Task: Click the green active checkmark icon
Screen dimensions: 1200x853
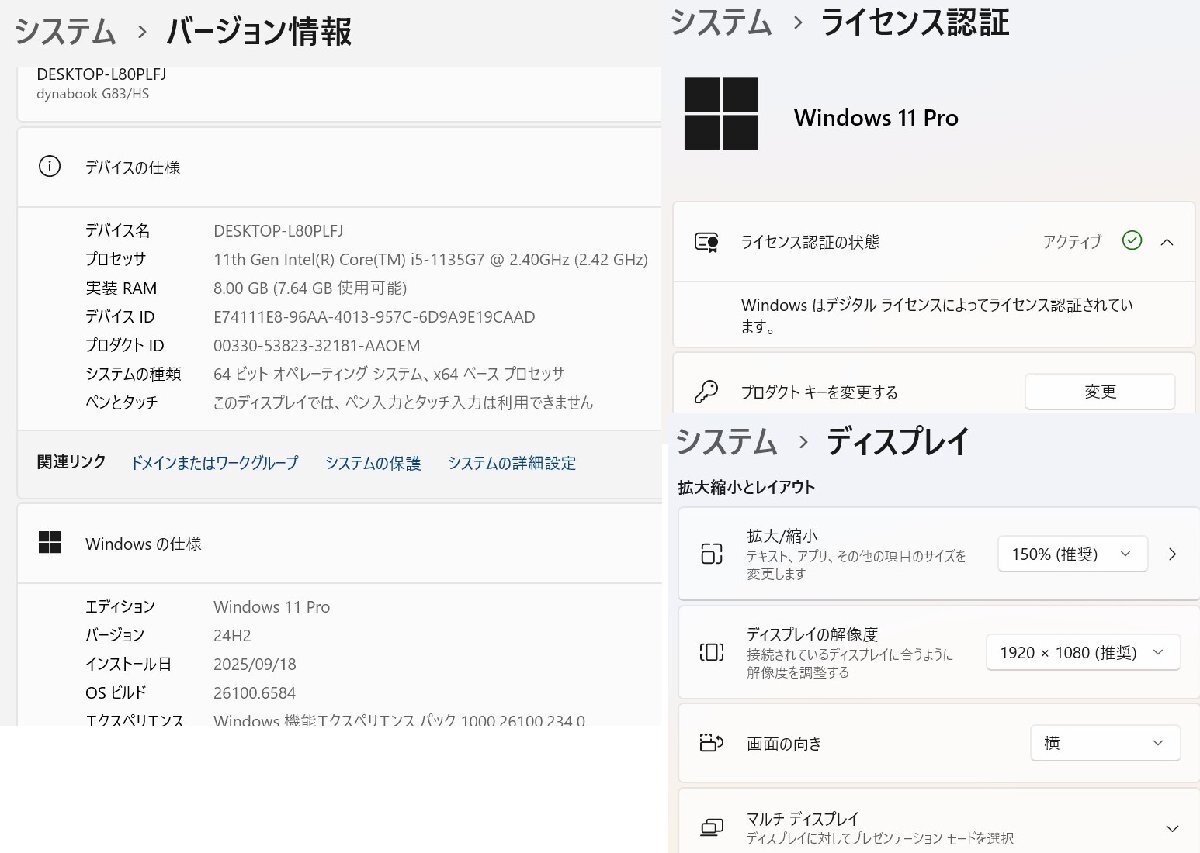Action: click(1132, 241)
